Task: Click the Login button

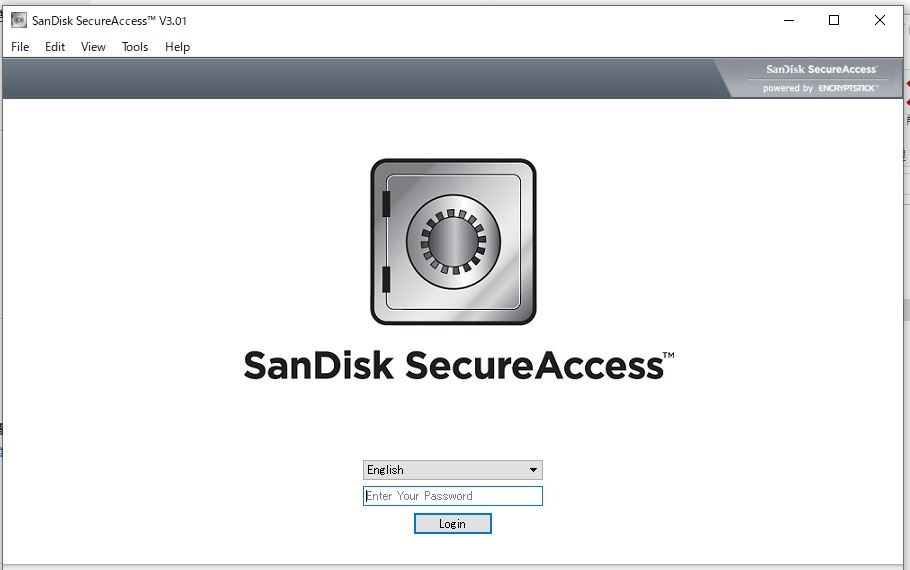Action: coord(453,524)
